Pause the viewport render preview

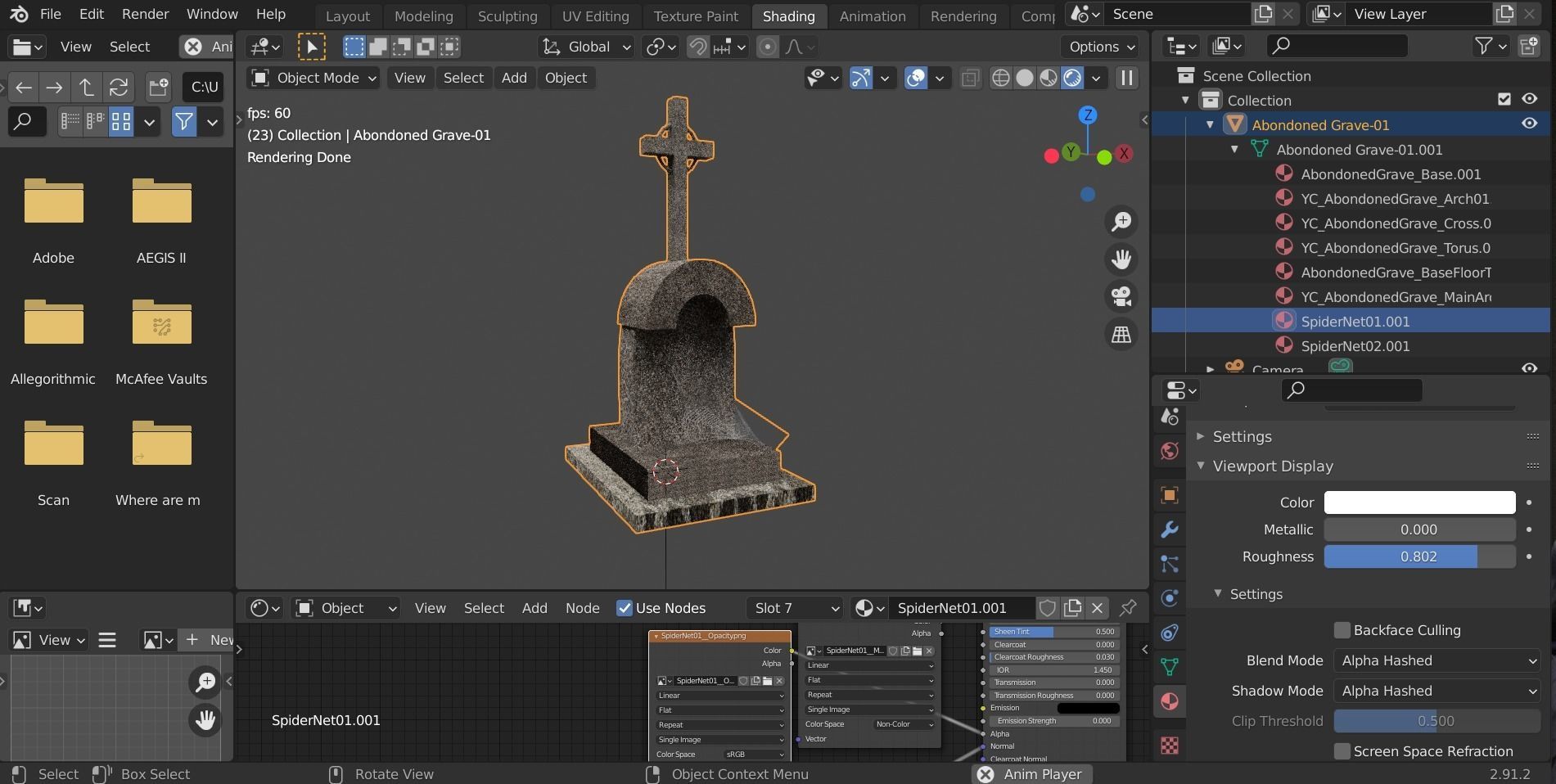[x=1127, y=78]
